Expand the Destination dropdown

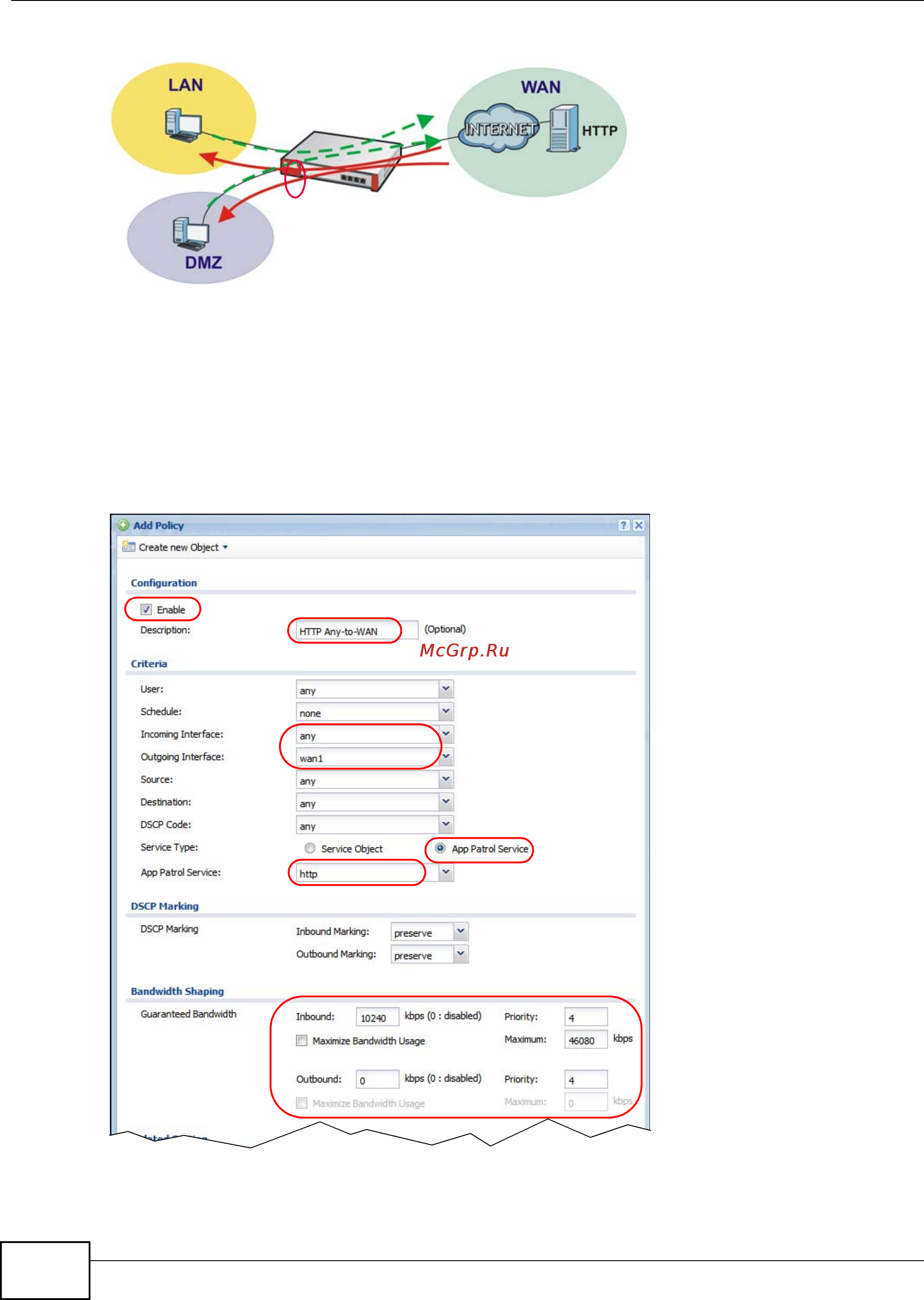[446, 802]
